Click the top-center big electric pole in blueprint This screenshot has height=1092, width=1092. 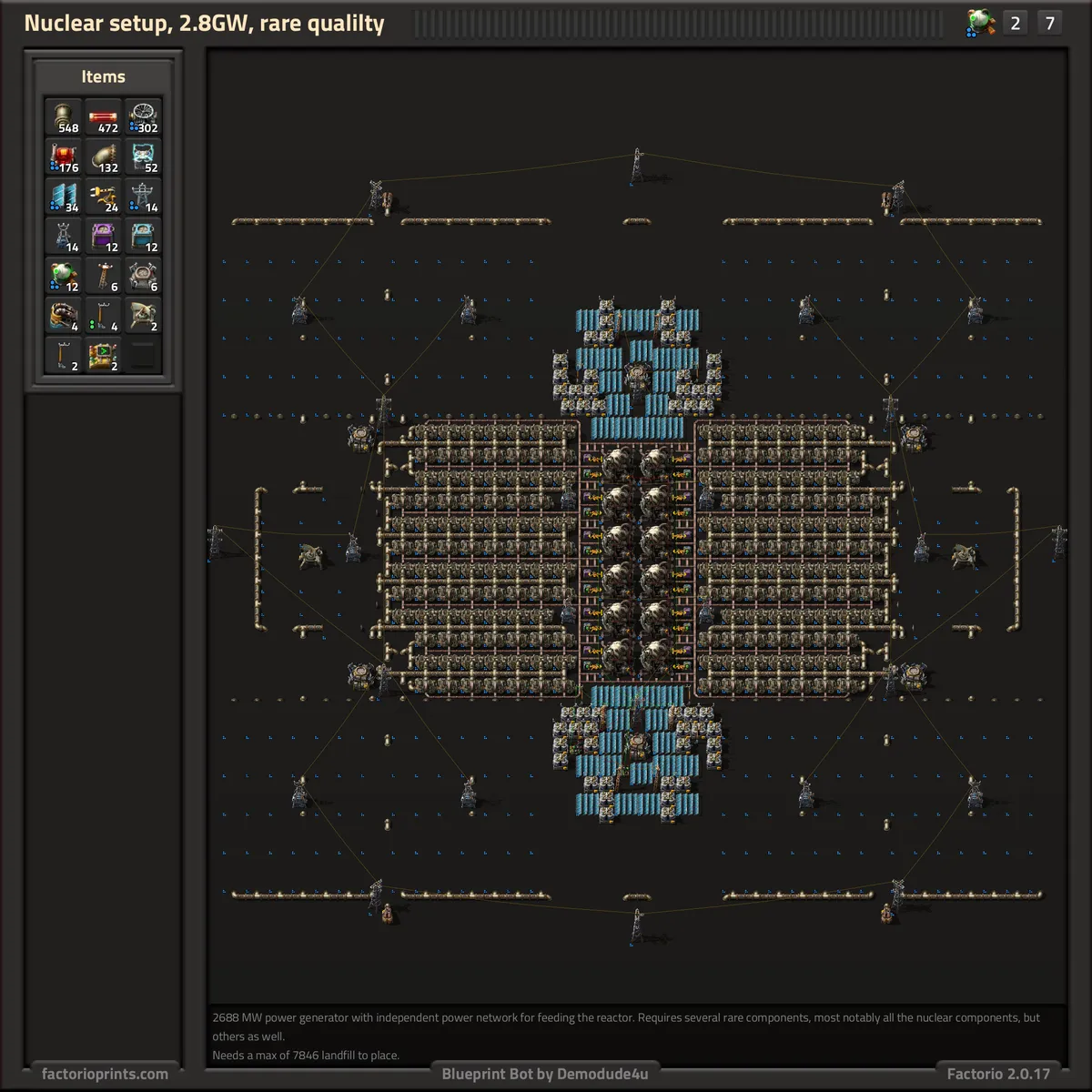pyautogui.click(x=636, y=167)
